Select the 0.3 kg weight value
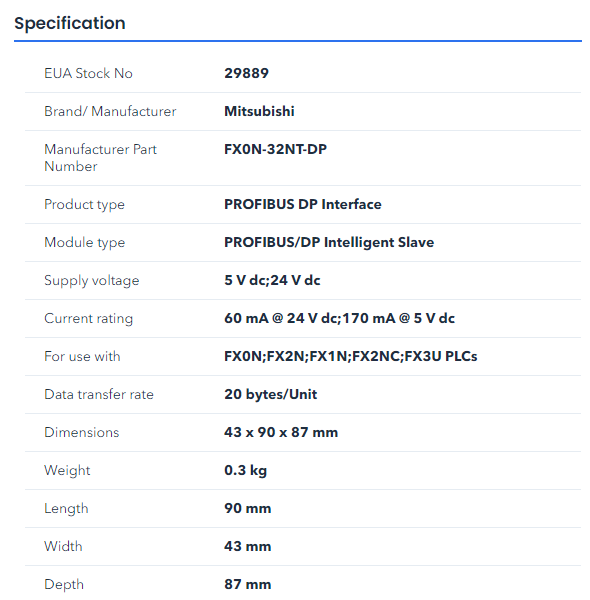Screen dimensions: 590x600 (245, 471)
